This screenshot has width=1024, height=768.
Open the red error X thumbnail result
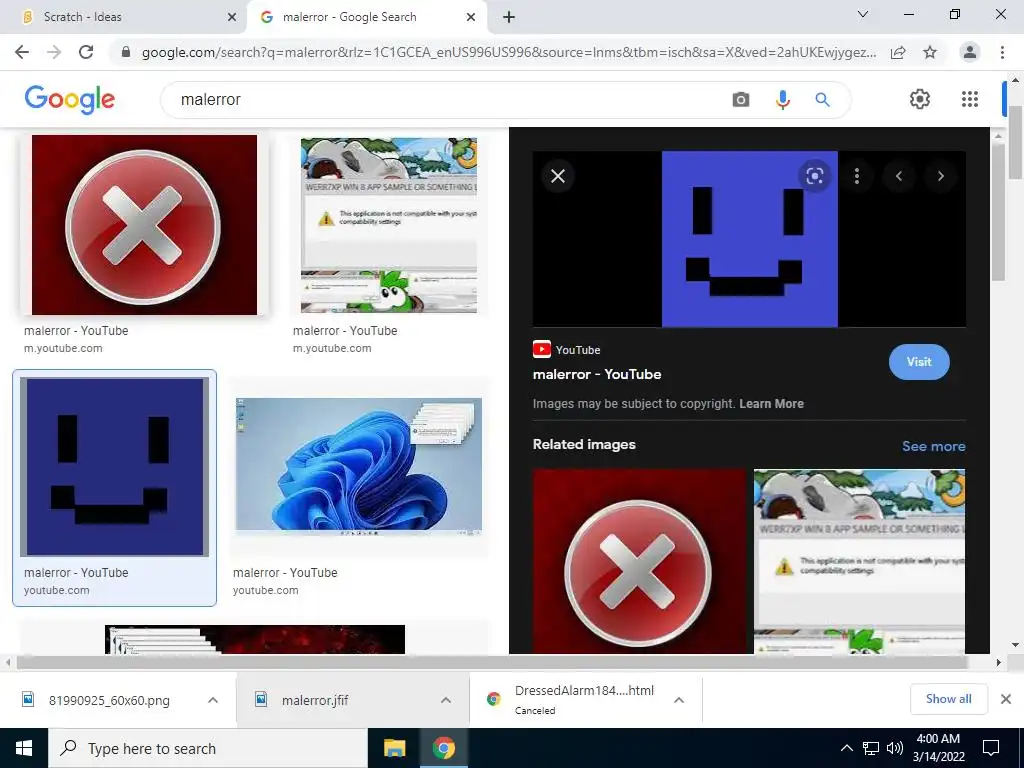[x=144, y=225]
